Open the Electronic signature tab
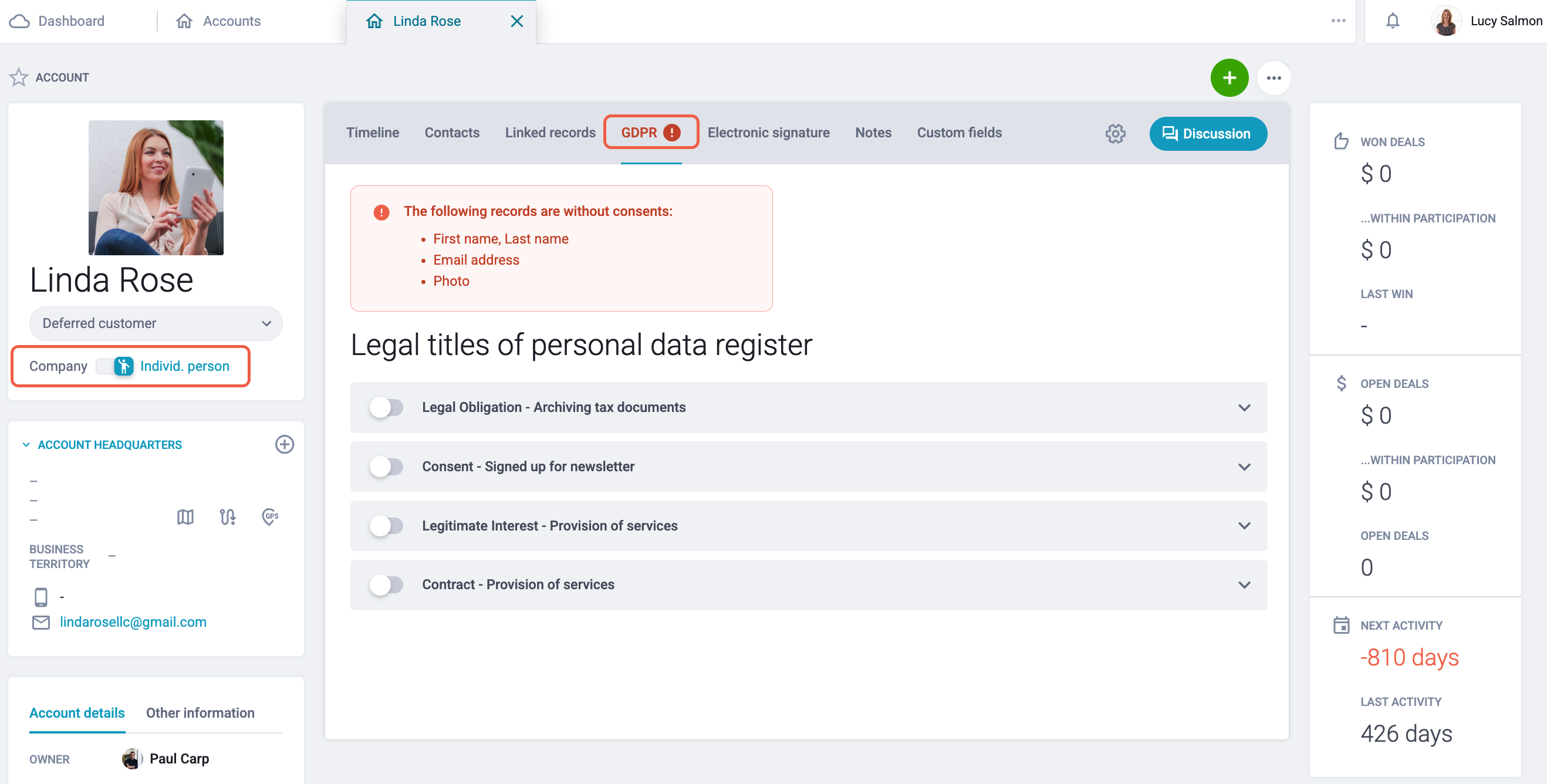Viewport: 1547px width, 784px height. [x=768, y=133]
